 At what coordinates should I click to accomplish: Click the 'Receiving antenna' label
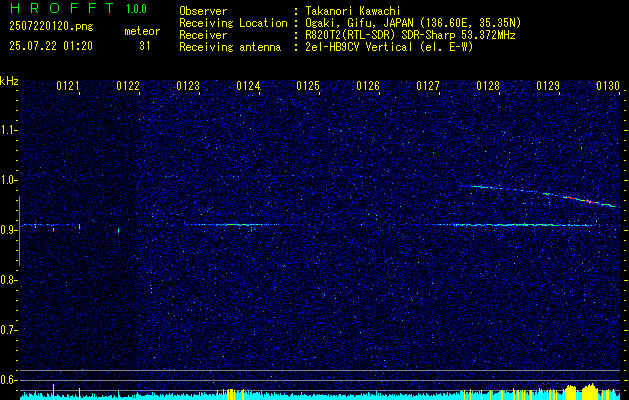pos(230,47)
